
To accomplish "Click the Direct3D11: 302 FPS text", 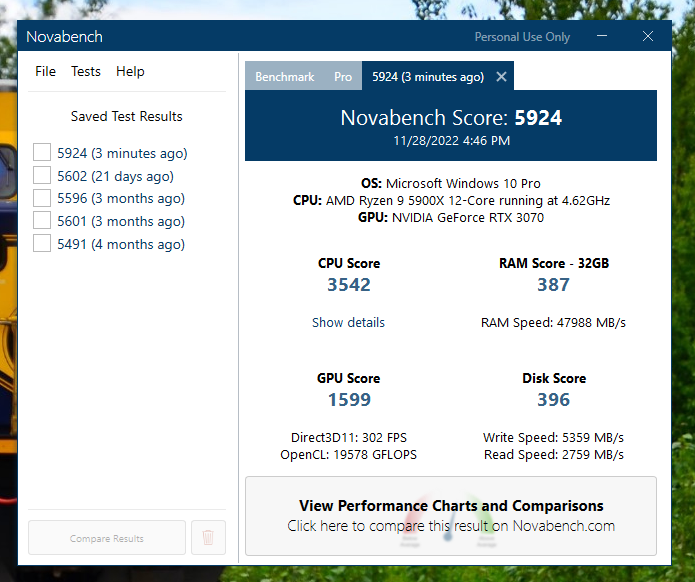I will pyautogui.click(x=349, y=437).
